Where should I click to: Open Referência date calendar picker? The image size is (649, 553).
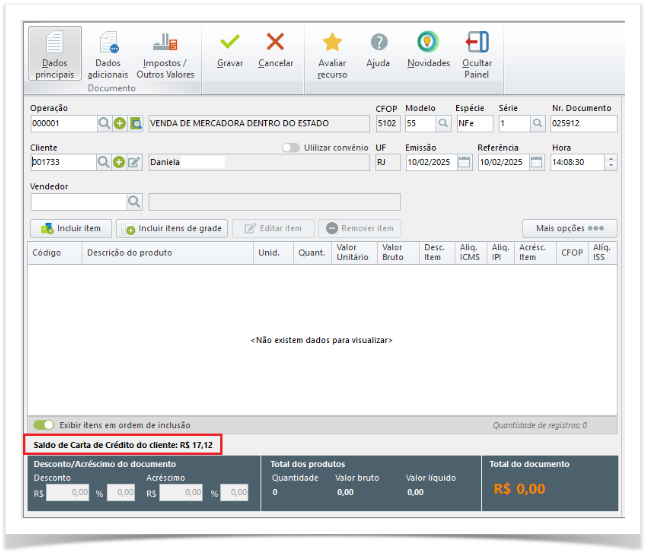pos(535,162)
